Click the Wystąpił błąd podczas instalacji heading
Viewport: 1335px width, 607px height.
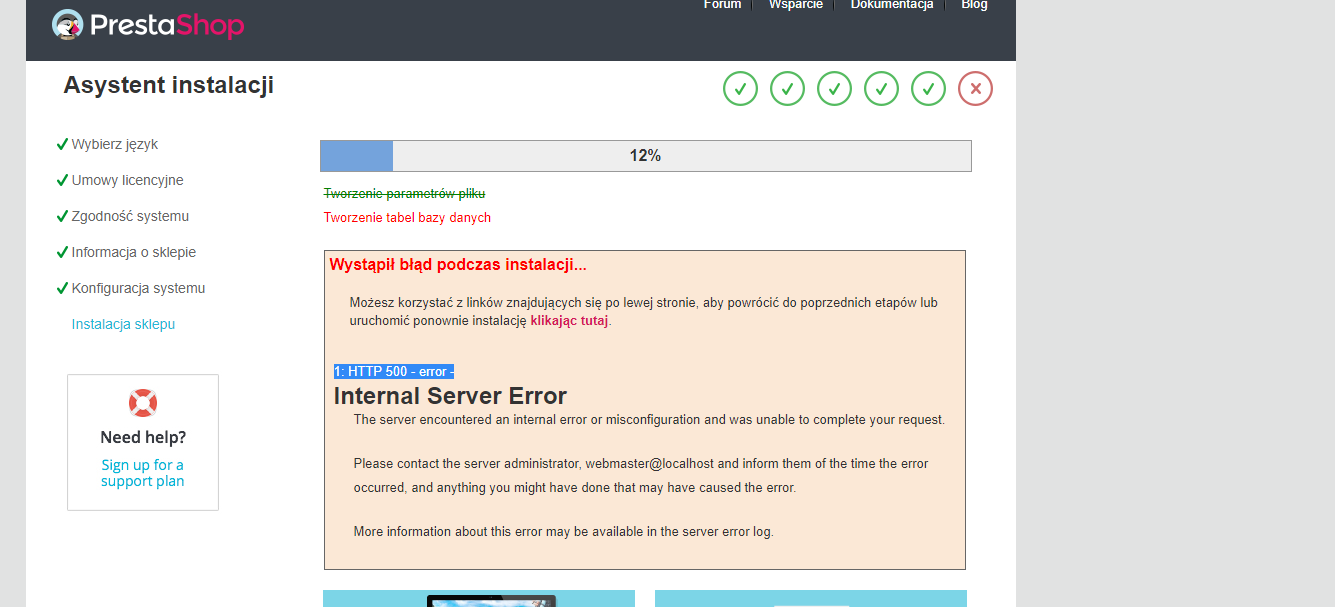[x=458, y=265]
